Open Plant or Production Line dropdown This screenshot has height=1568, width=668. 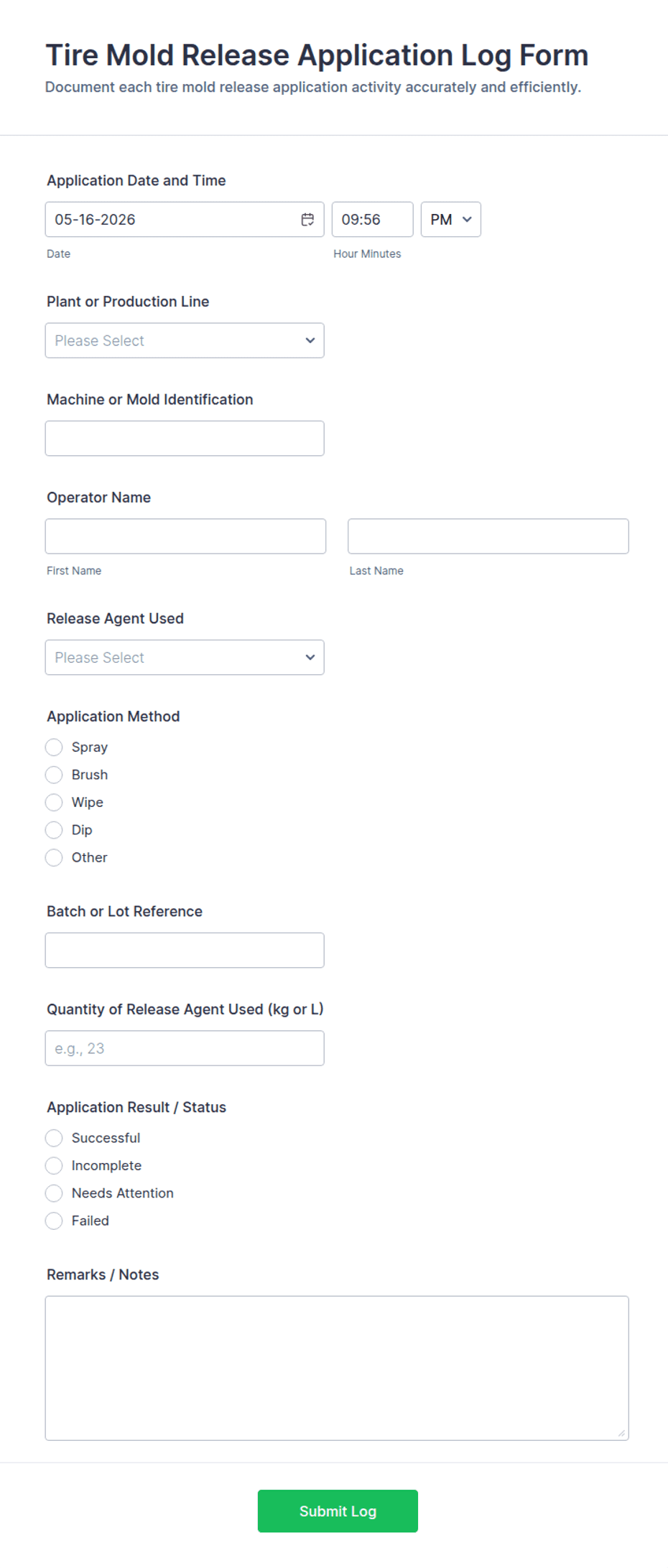185,340
